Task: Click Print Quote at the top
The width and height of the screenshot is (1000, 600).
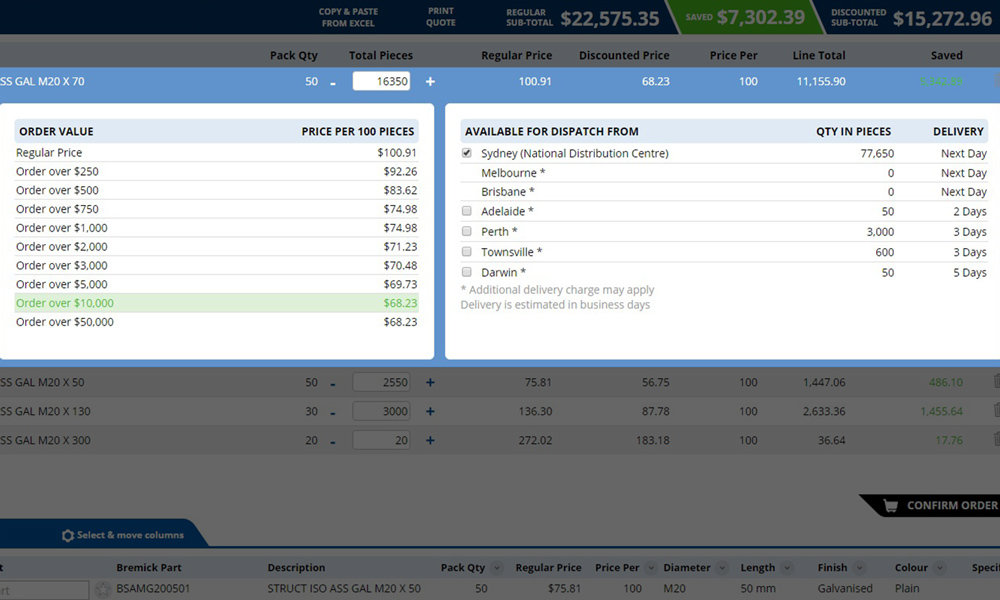Action: tap(440, 17)
